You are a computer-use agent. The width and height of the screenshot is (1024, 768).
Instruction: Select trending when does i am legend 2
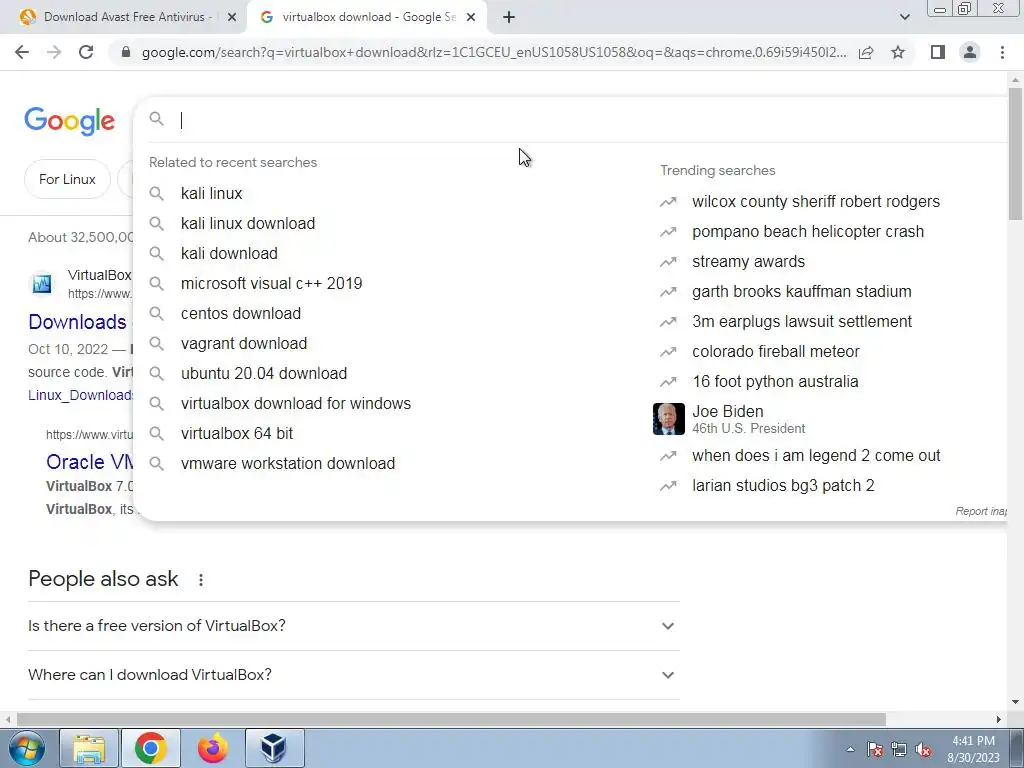click(x=816, y=456)
